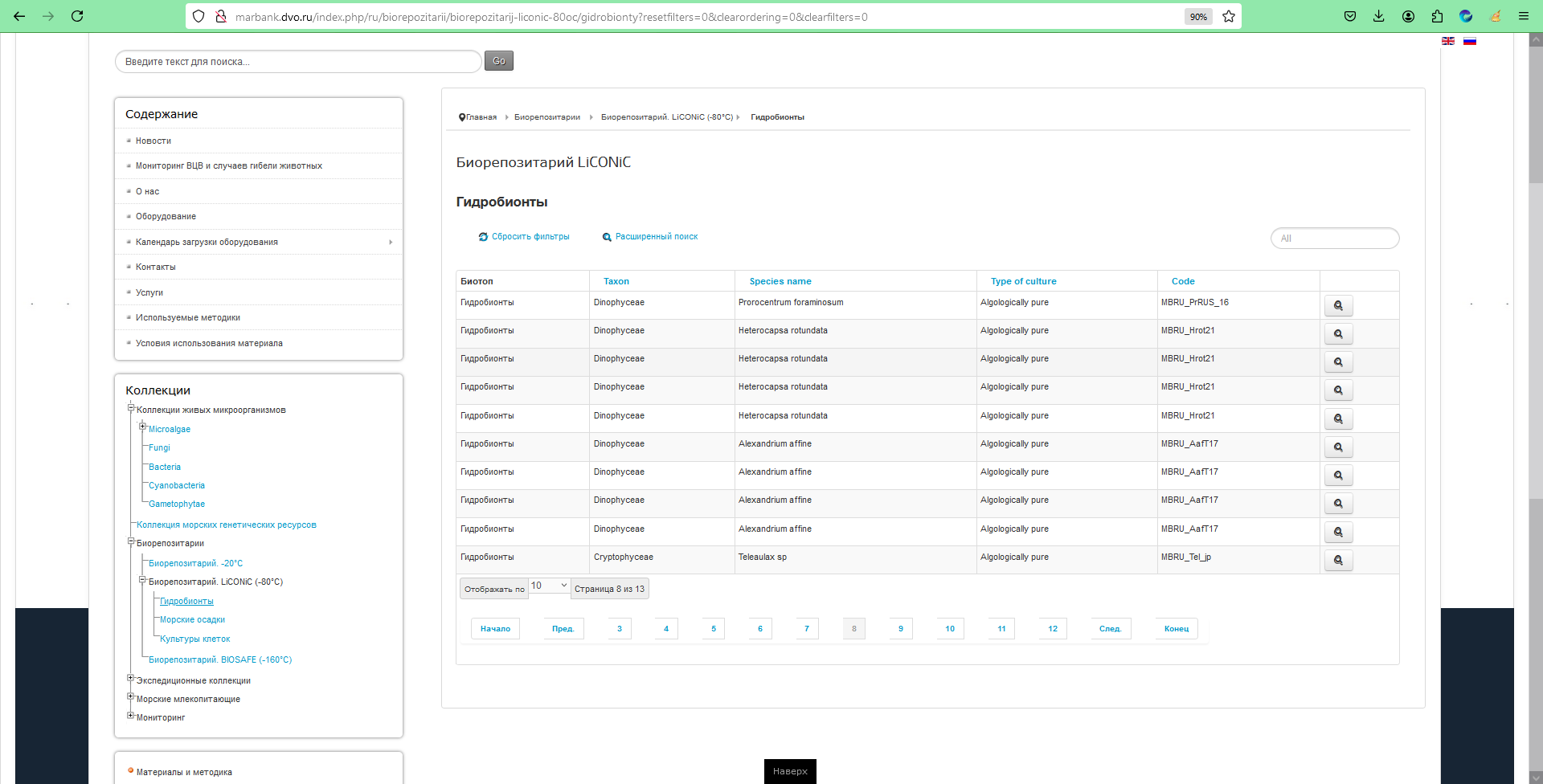Screen dimensions: 1543x784
Task: Collapse Коллекции живых микроорганизмов tree node
Action: pyautogui.click(x=131, y=408)
